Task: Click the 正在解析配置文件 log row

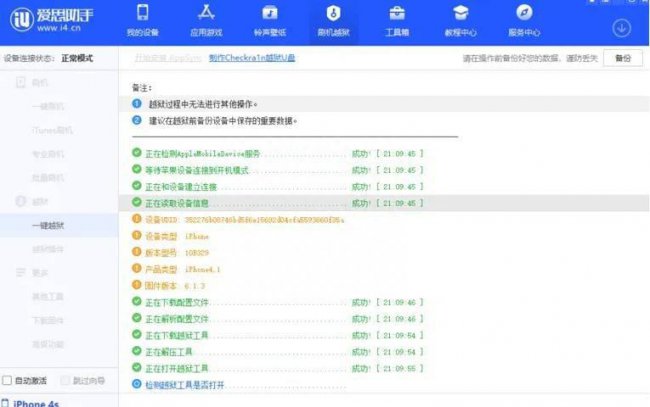Action: coord(278,319)
